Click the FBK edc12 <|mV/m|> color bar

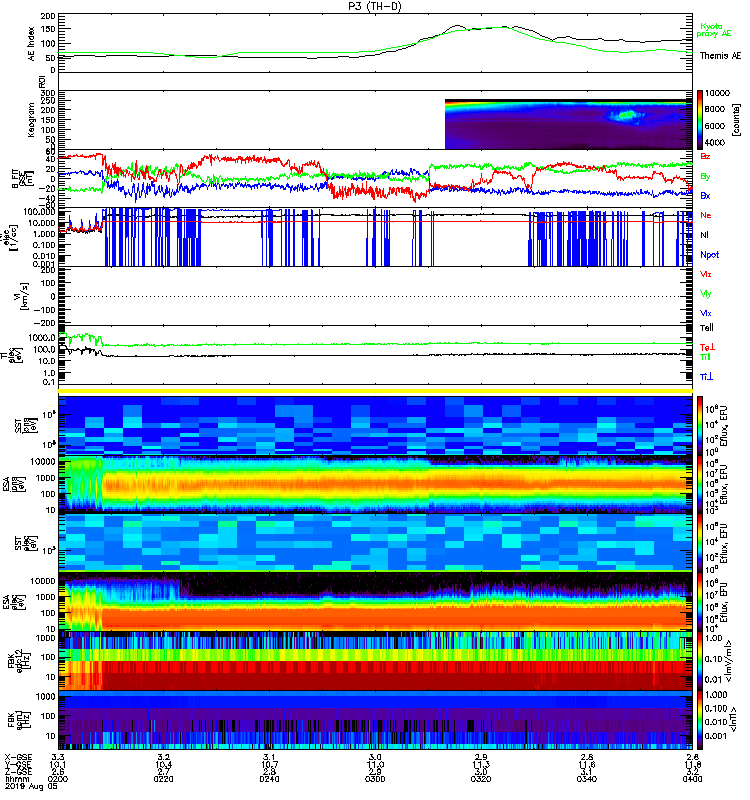(701, 661)
